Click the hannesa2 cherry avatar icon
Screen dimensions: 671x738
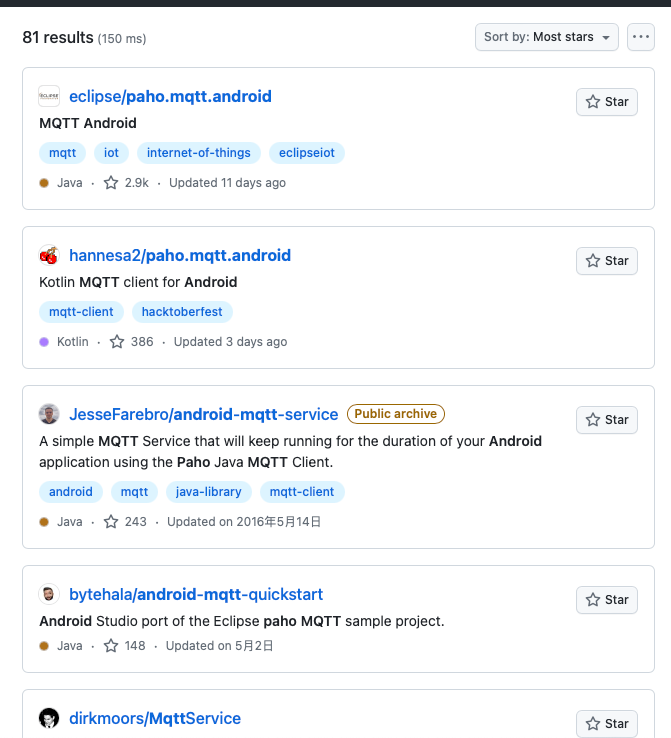click(x=49, y=255)
